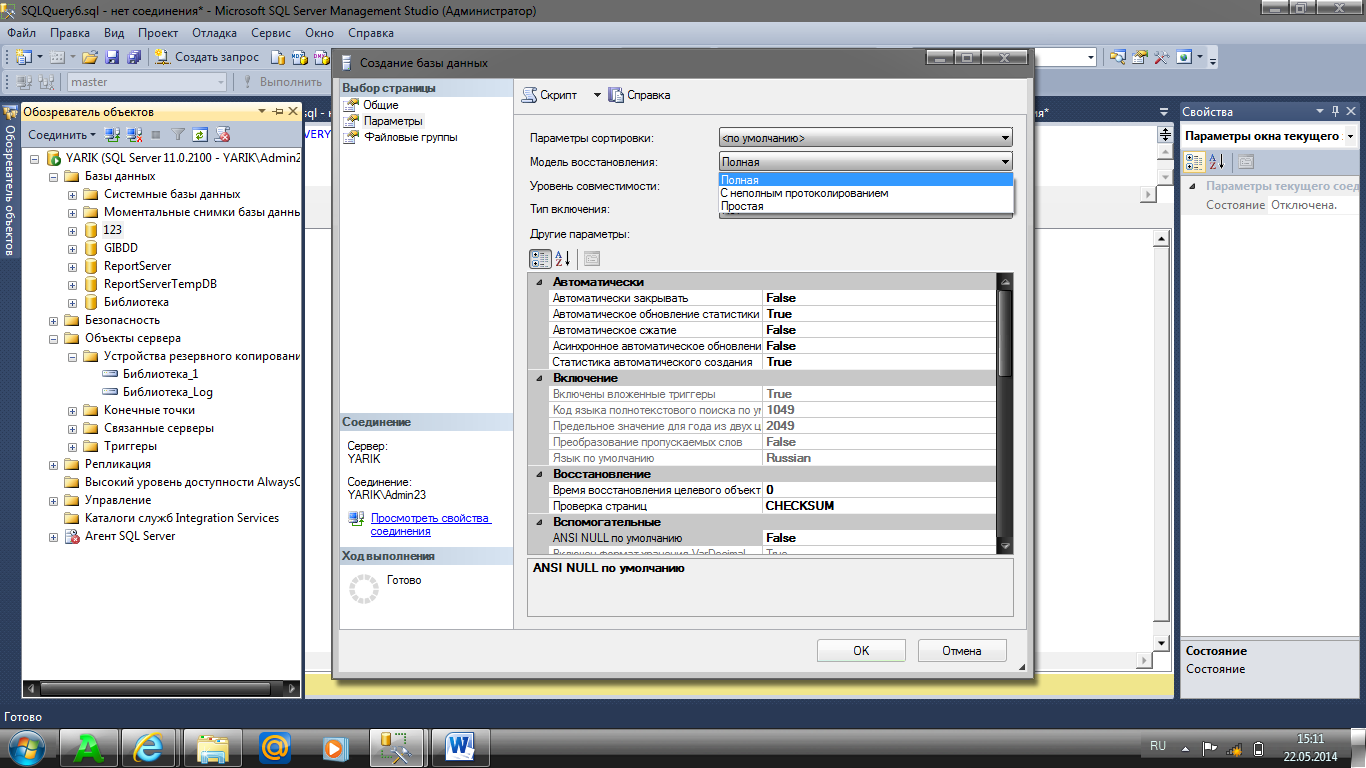Collapse the Объекты сервера node
1366x768 pixels.
[x=54, y=338]
